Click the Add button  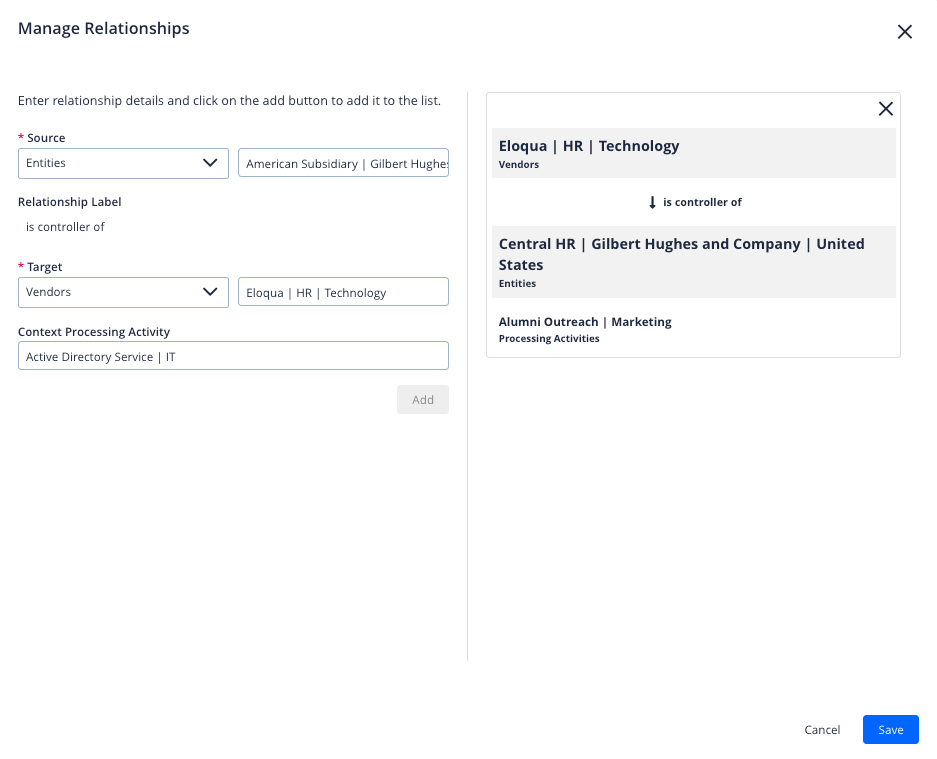coord(422,400)
